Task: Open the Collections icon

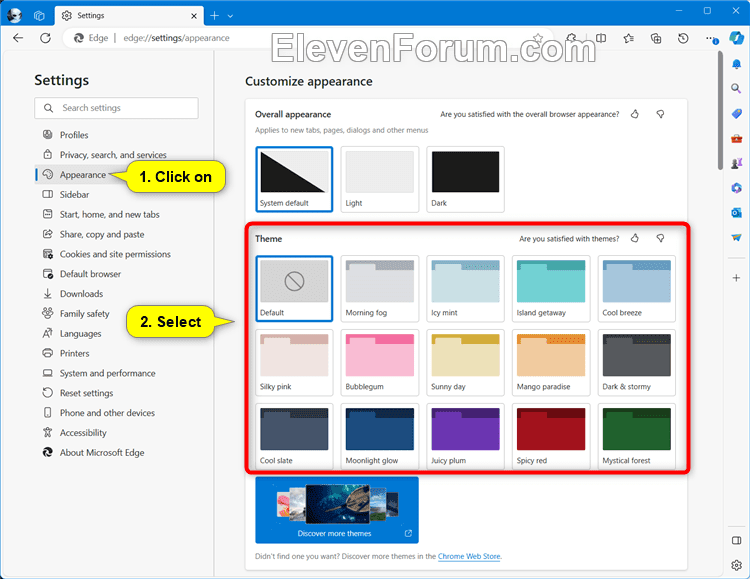Action: [x=656, y=38]
